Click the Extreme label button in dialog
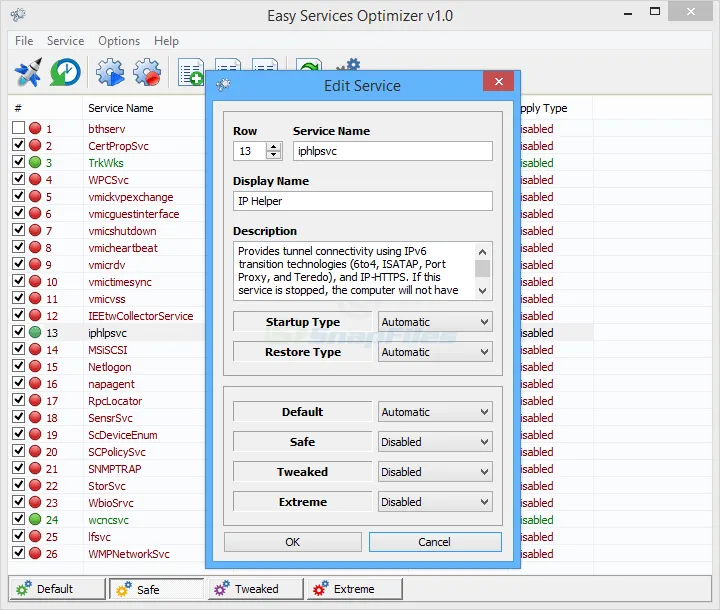Image resolution: width=720 pixels, height=610 pixels. pos(303,502)
